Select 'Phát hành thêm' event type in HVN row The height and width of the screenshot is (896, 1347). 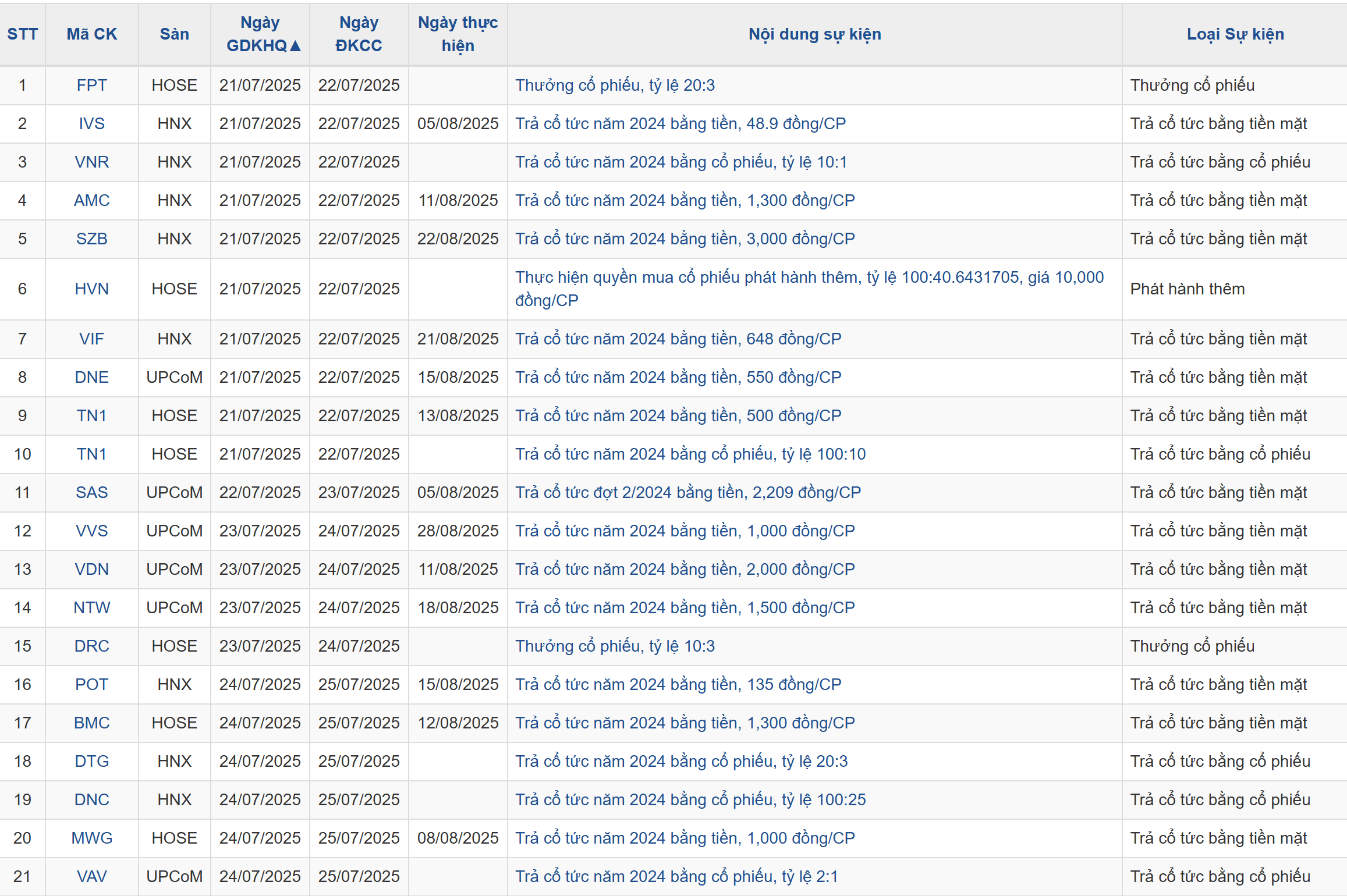click(x=1188, y=289)
